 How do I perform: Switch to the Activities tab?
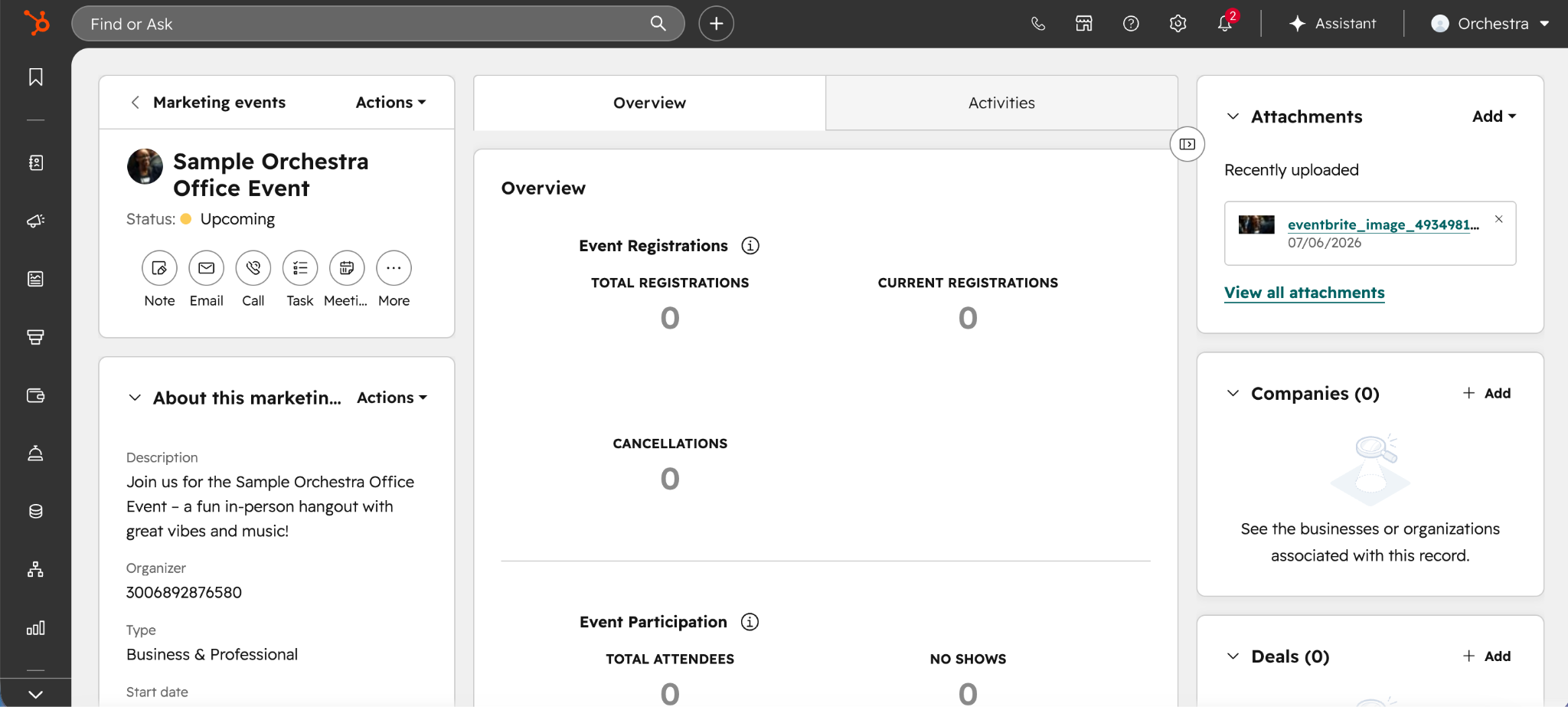tap(1001, 103)
